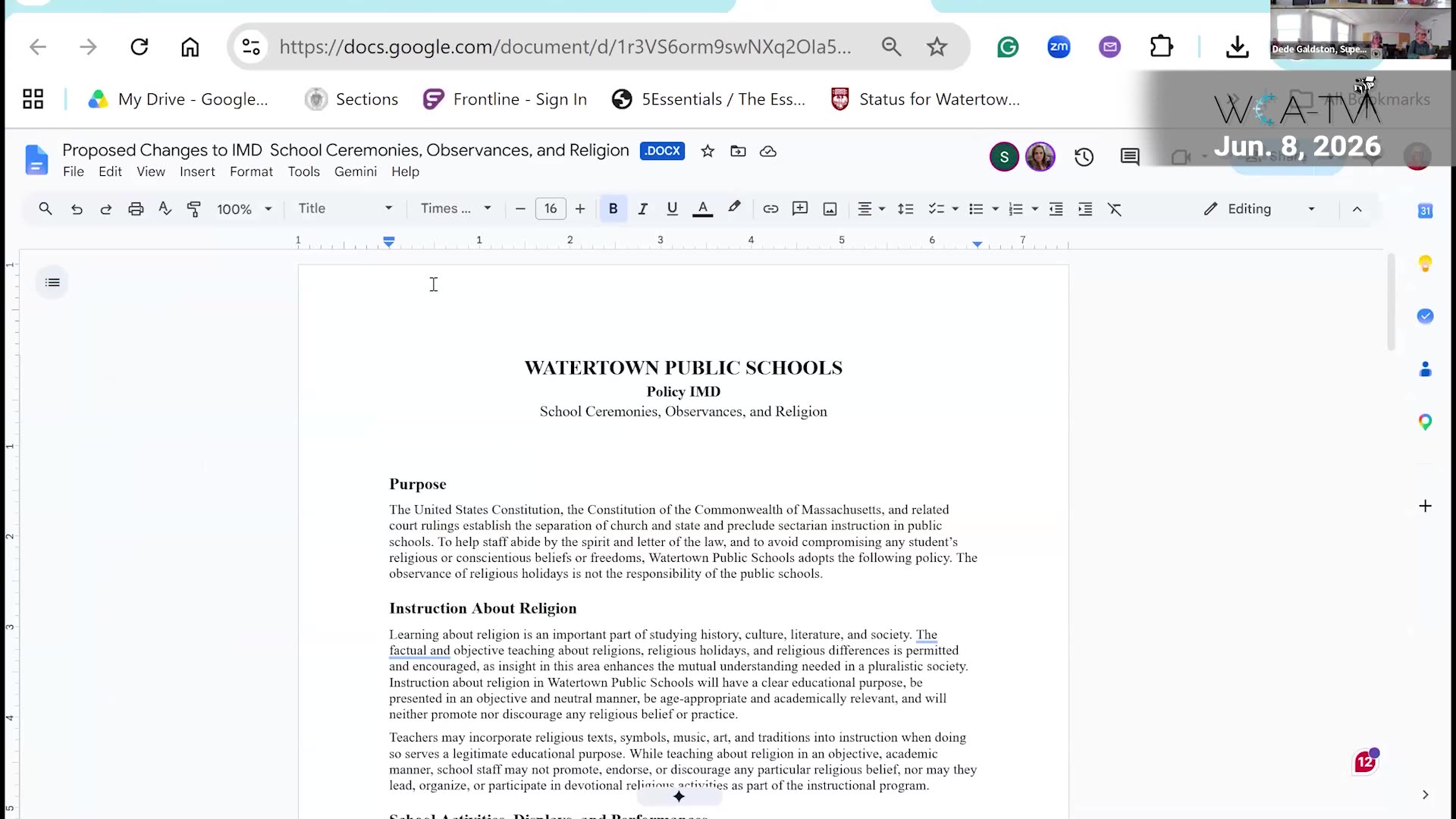Reload the browser page
1456x819 pixels.
[x=140, y=47]
